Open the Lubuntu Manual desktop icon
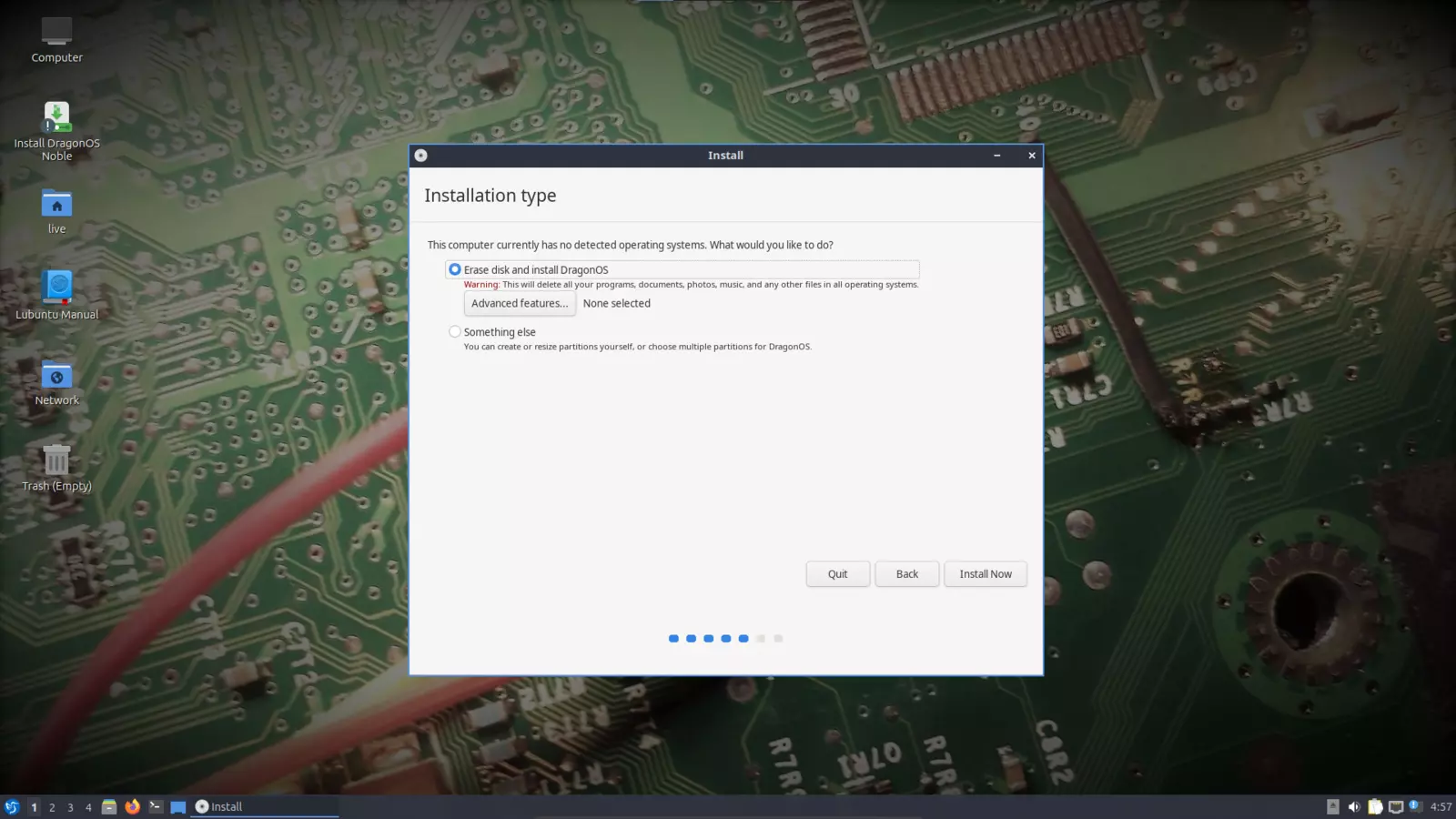Viewport: 1456px width, 819px height. pos(56,296)
